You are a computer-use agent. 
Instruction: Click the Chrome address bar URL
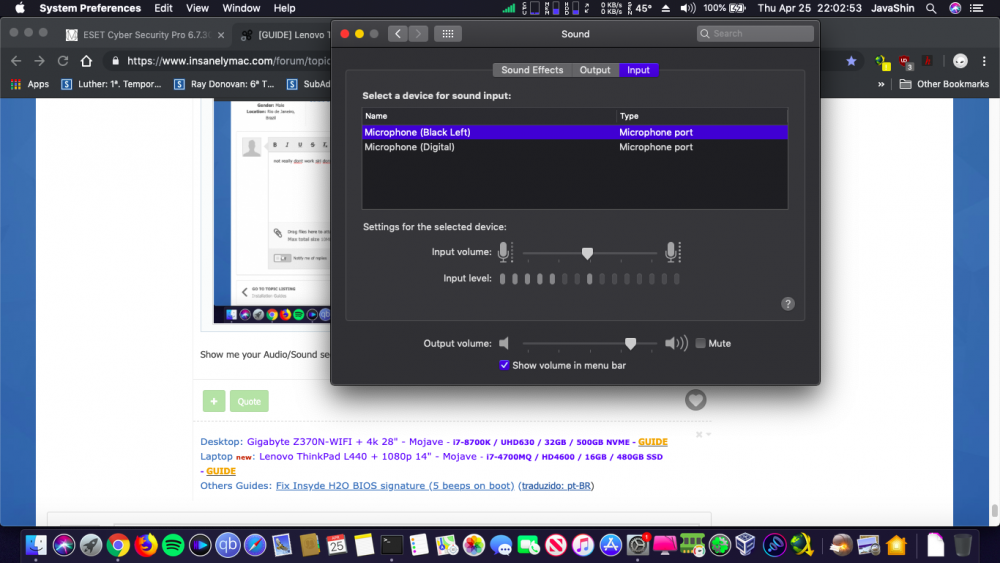(228, 61)
